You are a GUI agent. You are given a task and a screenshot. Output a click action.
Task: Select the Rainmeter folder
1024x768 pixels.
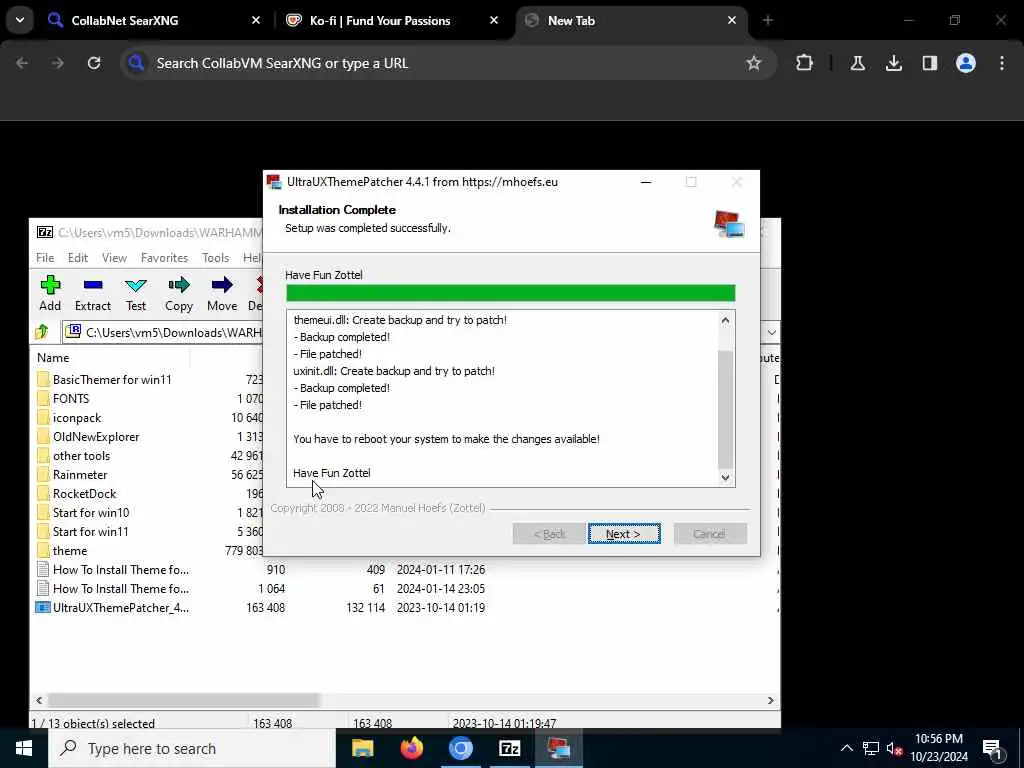click(x=80, y=474)
